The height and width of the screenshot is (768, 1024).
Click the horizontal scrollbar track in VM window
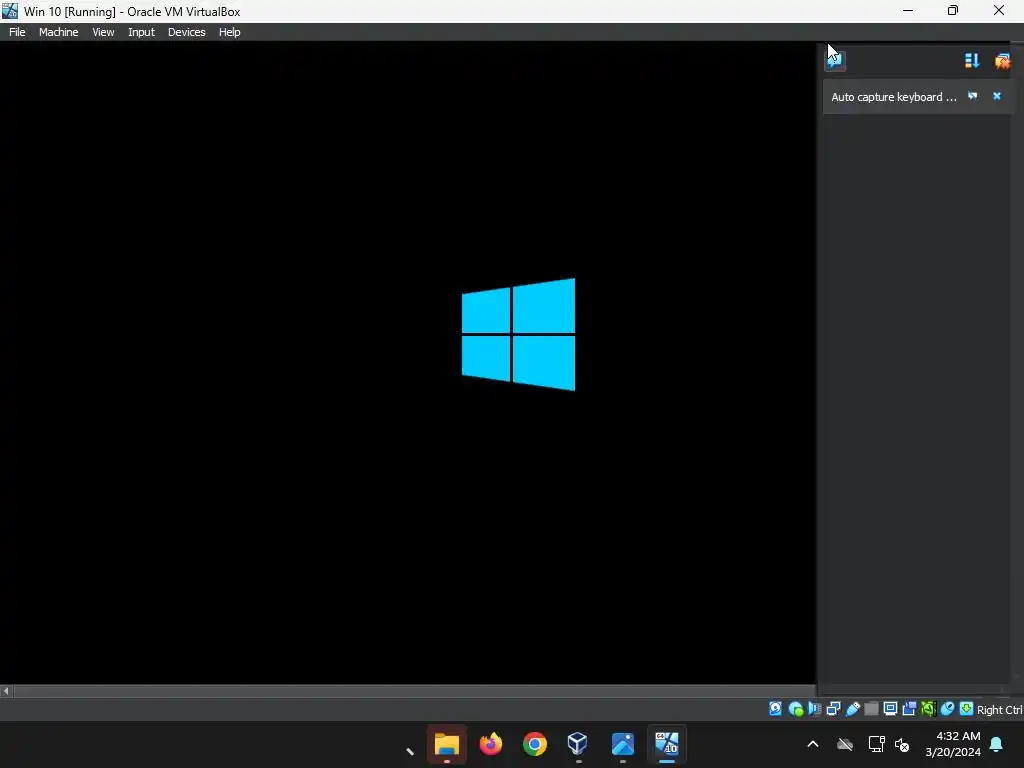(x=415, y=690)
